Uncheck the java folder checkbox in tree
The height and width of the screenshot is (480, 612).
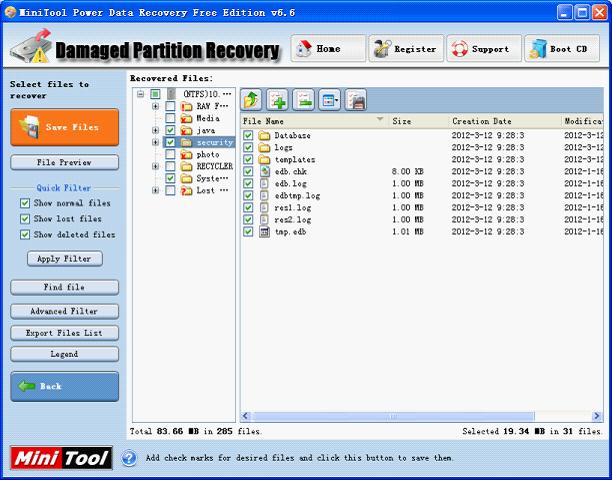[170, 130]
